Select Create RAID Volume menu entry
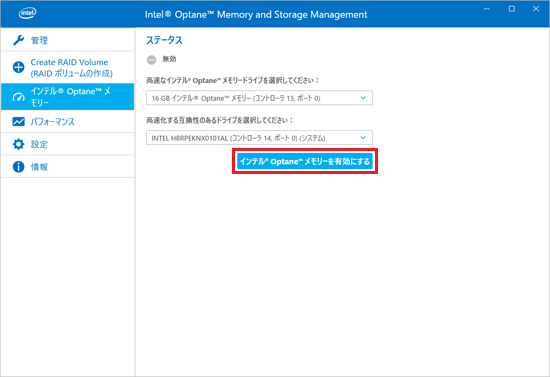Image resolution: width=550 pixels, height=377 pixels. coord(68,67)
